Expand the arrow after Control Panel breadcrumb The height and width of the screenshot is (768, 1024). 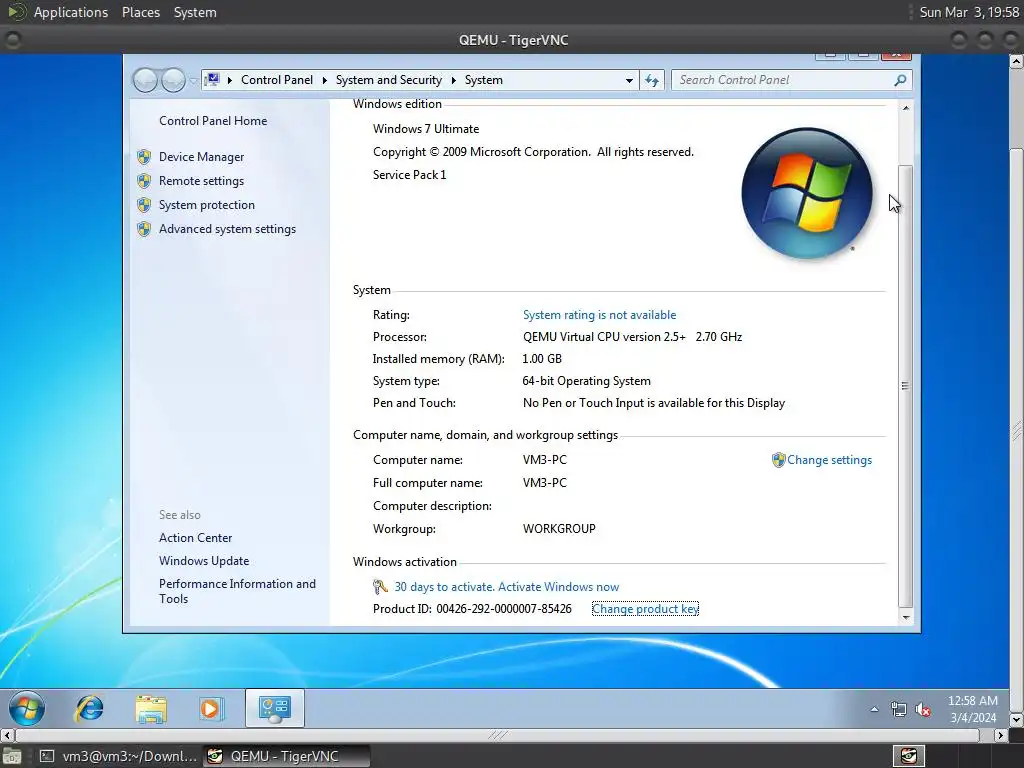(325, 80)
